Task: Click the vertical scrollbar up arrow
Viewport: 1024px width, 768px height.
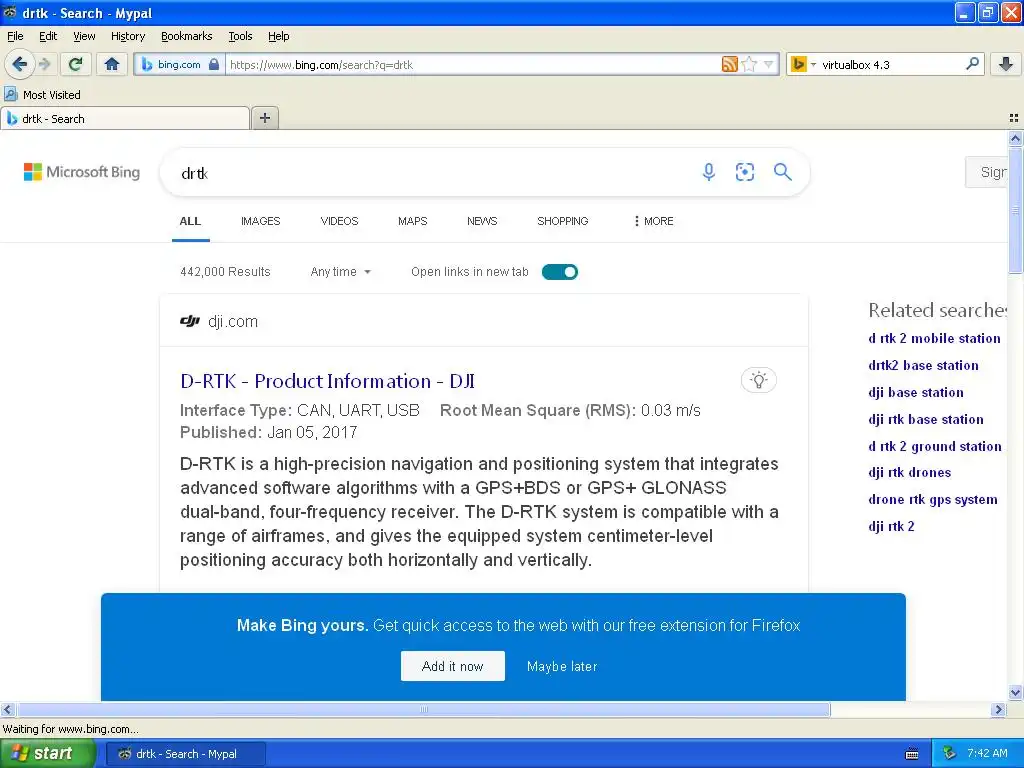Action: click(1015, 138)
